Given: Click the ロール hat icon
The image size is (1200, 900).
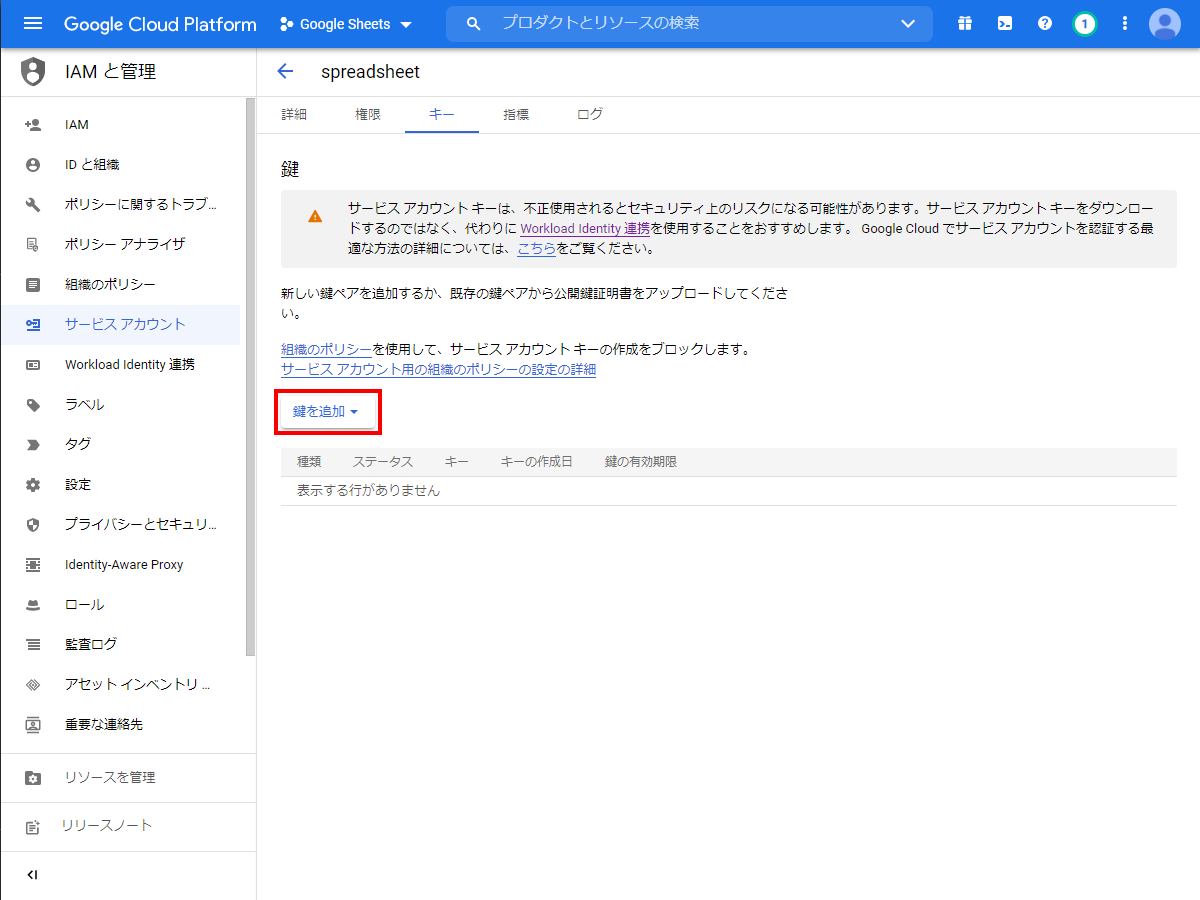Looking at the screenshot, I should [33, 605].
